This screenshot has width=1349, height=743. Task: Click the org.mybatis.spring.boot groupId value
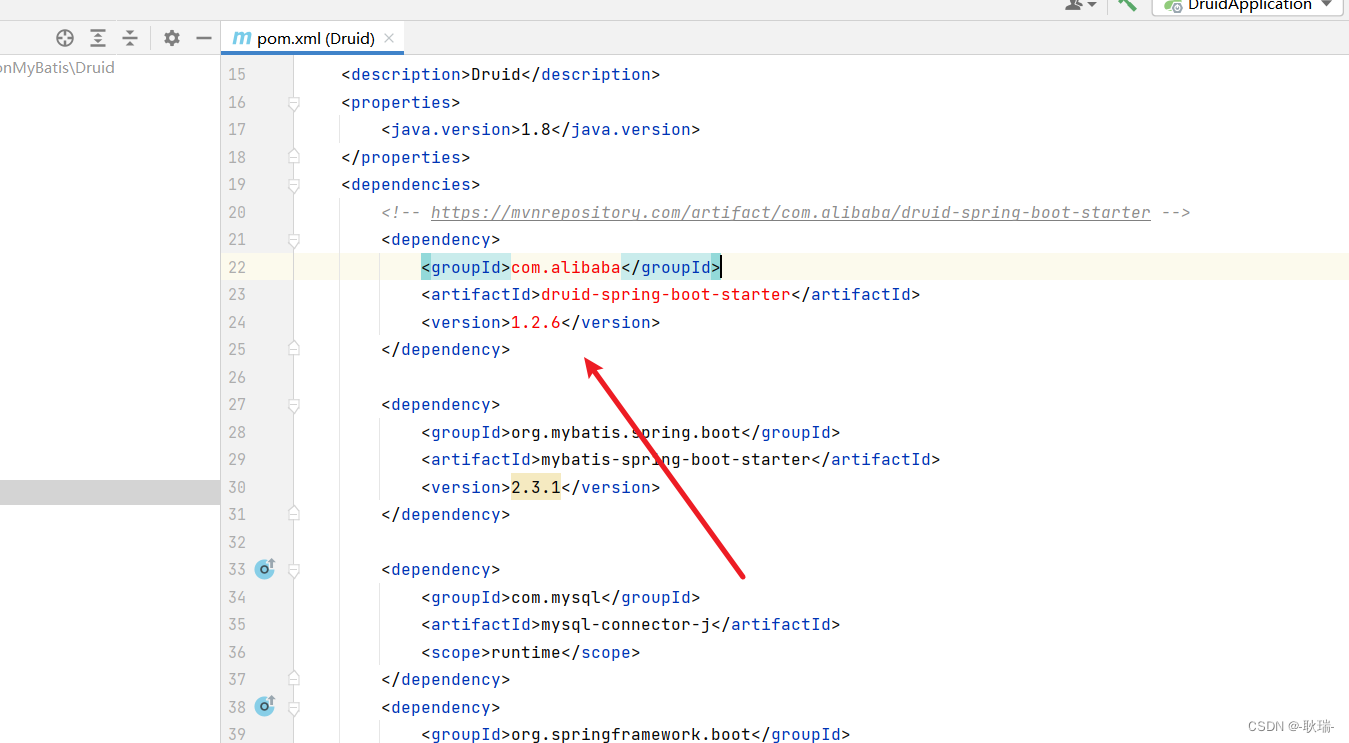626,432
